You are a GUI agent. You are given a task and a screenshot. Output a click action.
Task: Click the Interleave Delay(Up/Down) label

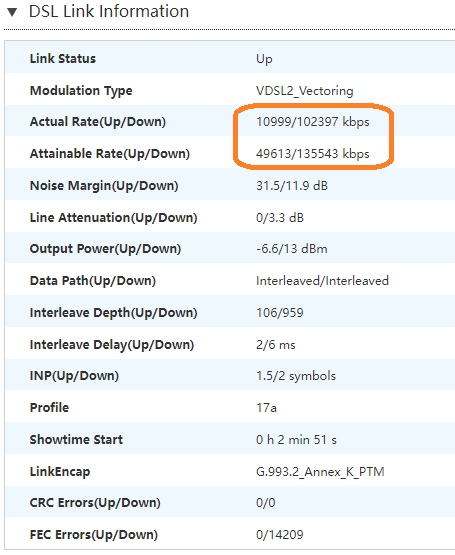click(x=112, y=344)
